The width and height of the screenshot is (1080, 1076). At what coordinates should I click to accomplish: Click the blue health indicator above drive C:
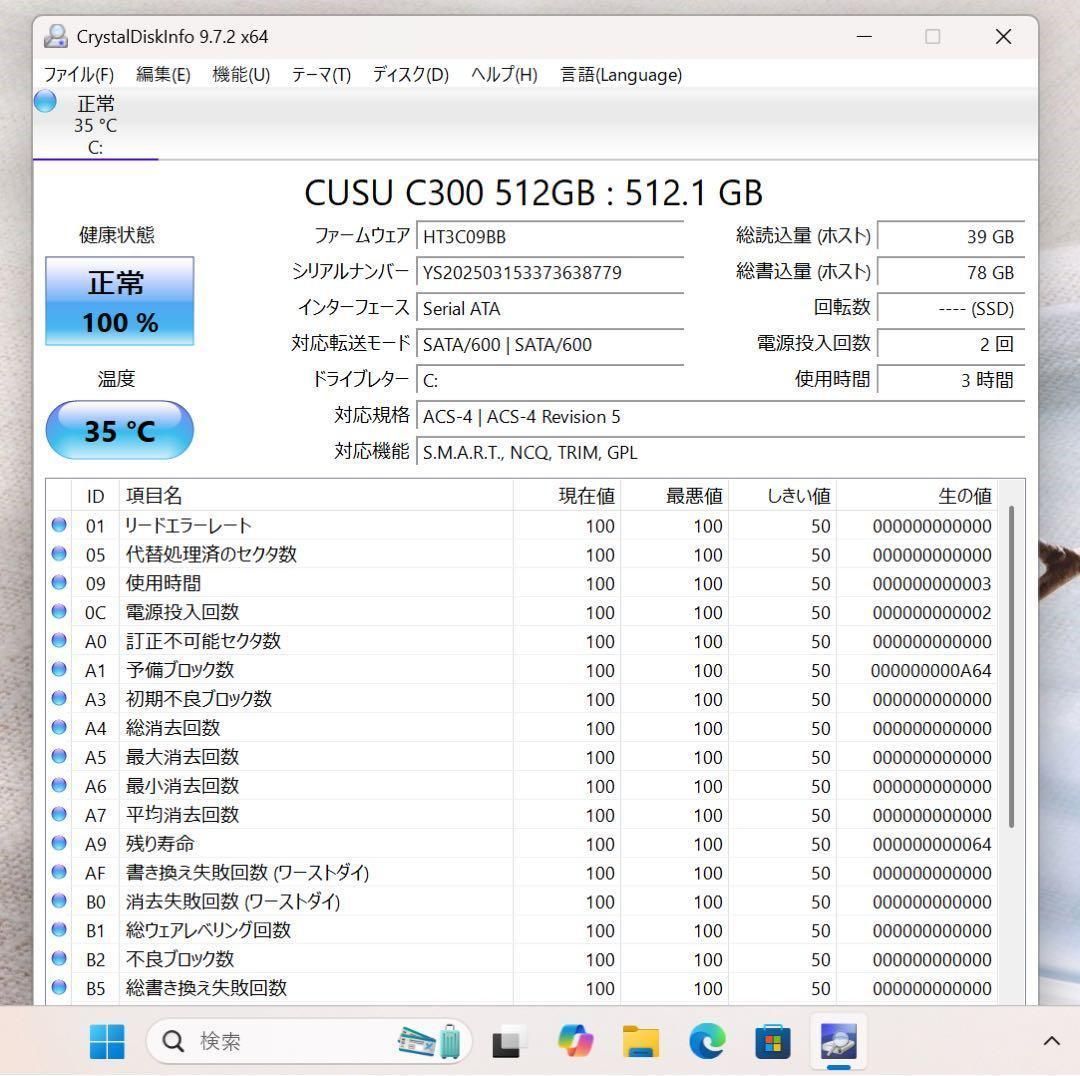[44, 101]
